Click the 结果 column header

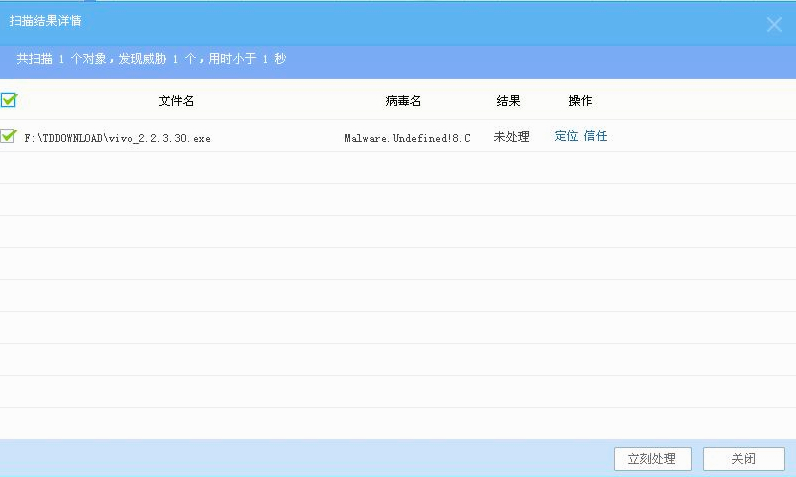tap(508, 101)
